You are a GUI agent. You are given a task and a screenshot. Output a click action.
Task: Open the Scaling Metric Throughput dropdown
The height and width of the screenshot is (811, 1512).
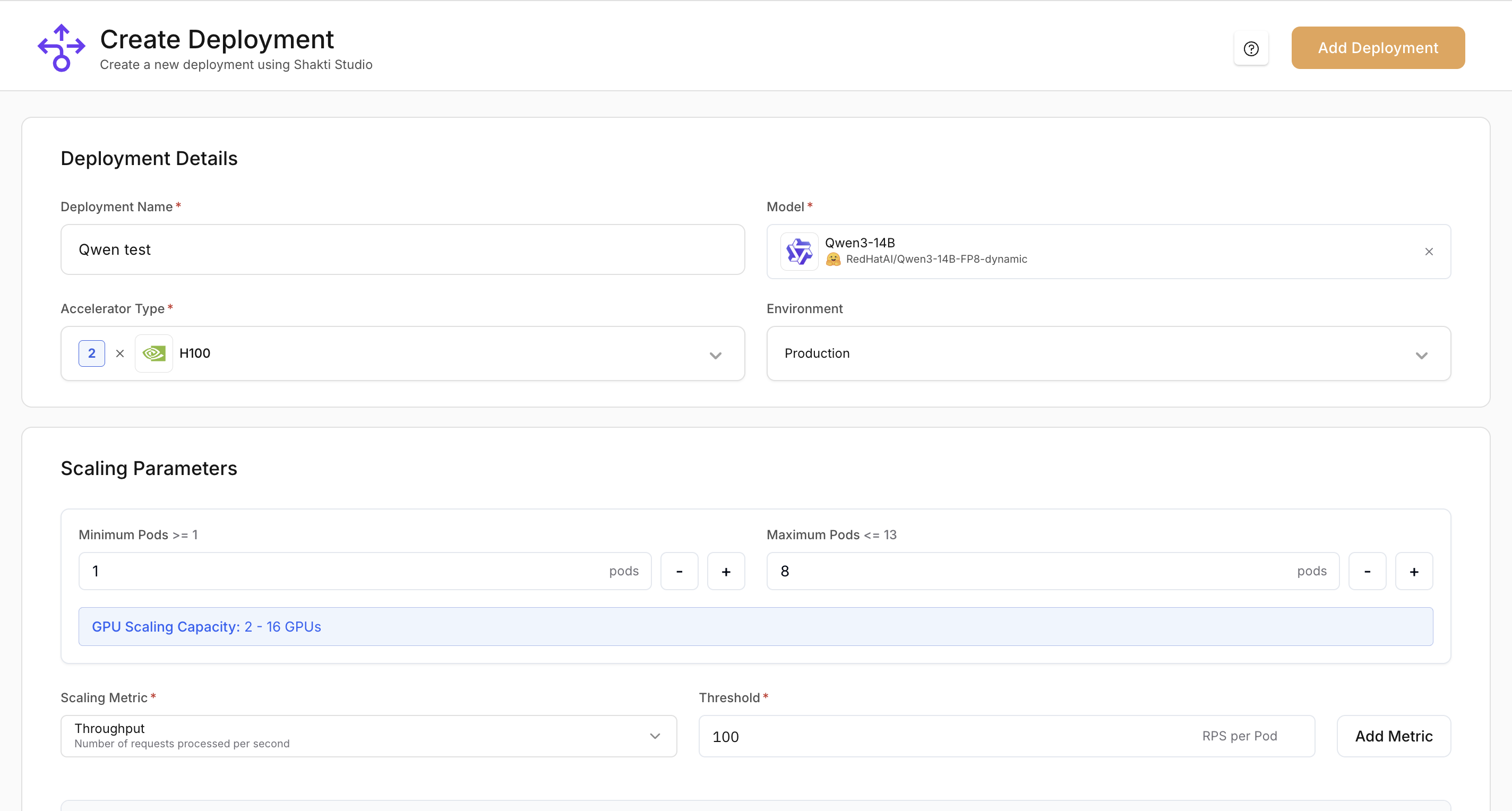click(x=655, y=736)
